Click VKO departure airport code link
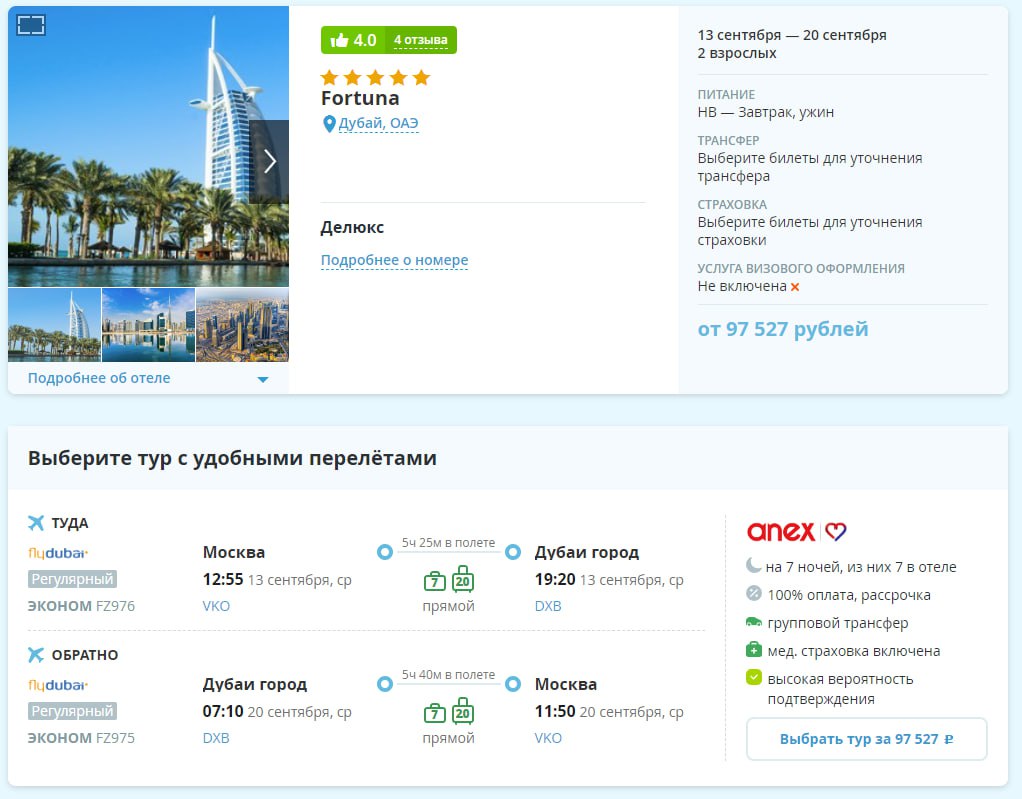Screen dimensions: 1022x799 [x=216, y=606]
